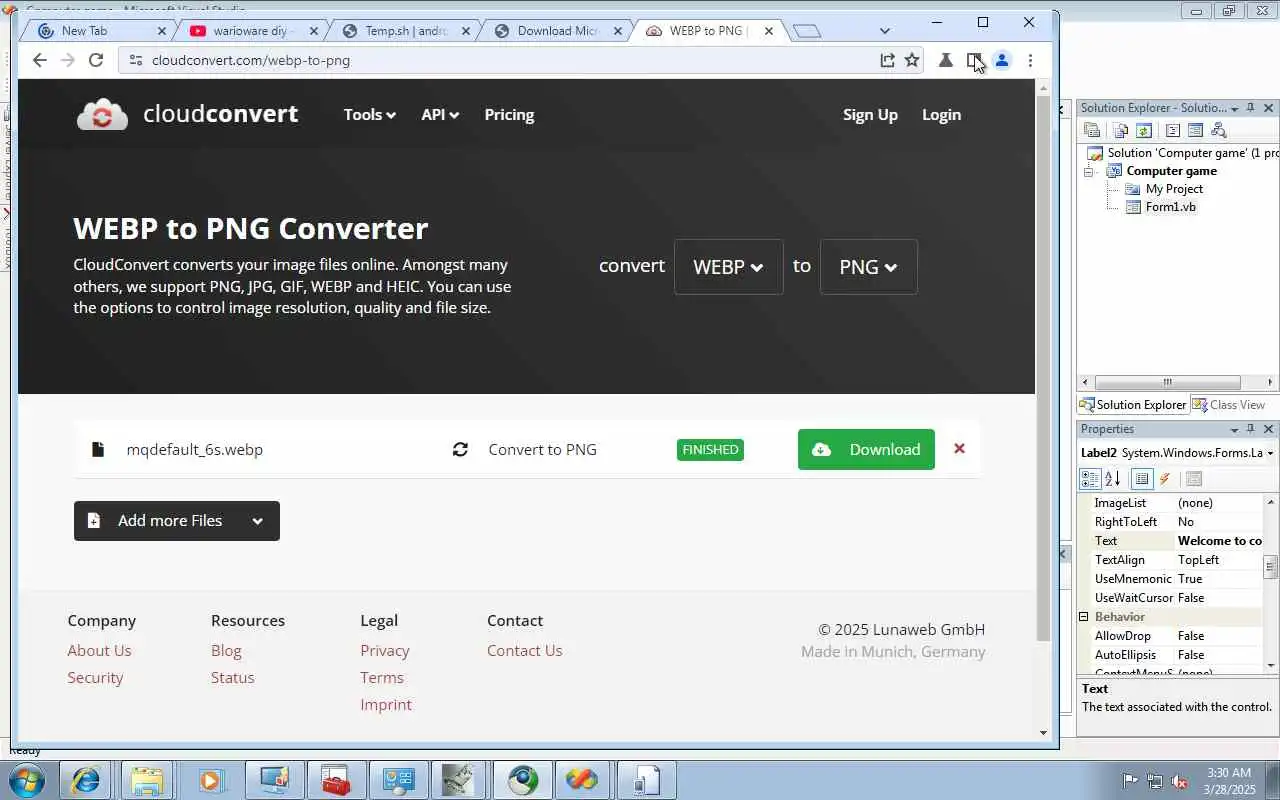Toggle auto-hide pin on Solution Explorer
This screenshot has width=1280, height=800.
point(1250,108)
